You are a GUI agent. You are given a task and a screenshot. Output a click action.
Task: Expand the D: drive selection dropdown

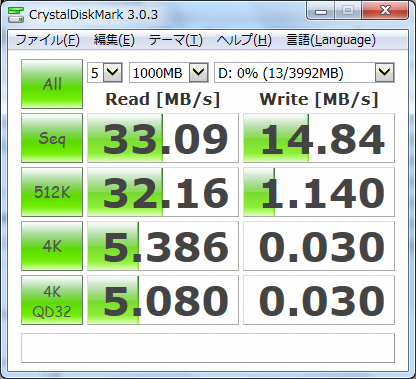(x=385, y=72)
